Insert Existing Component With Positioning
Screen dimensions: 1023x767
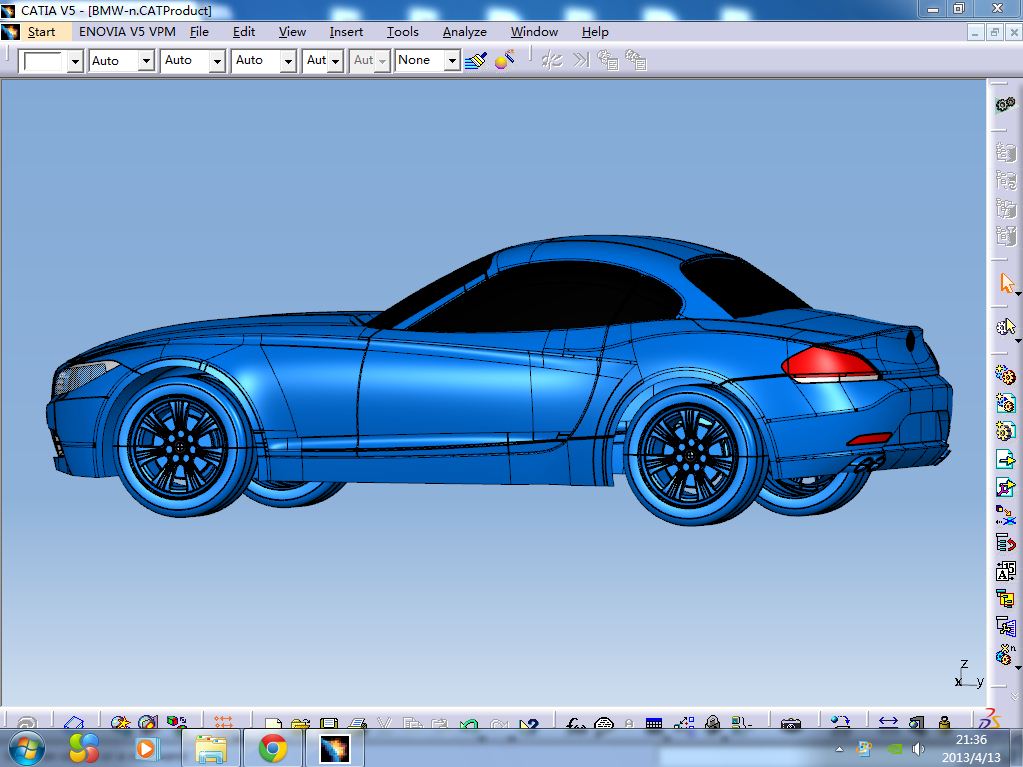1005,487
